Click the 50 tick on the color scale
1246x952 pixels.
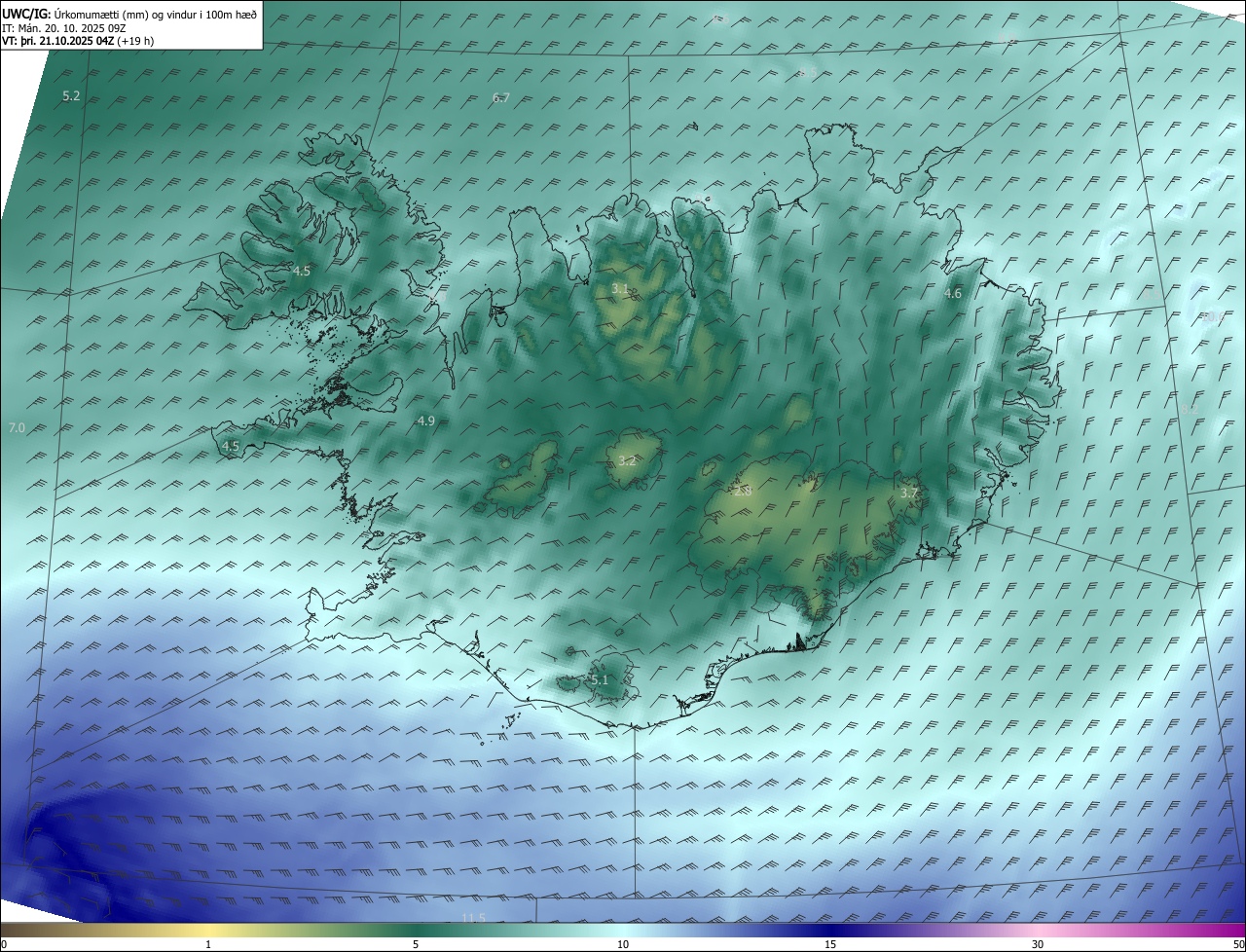(1238, 944)
